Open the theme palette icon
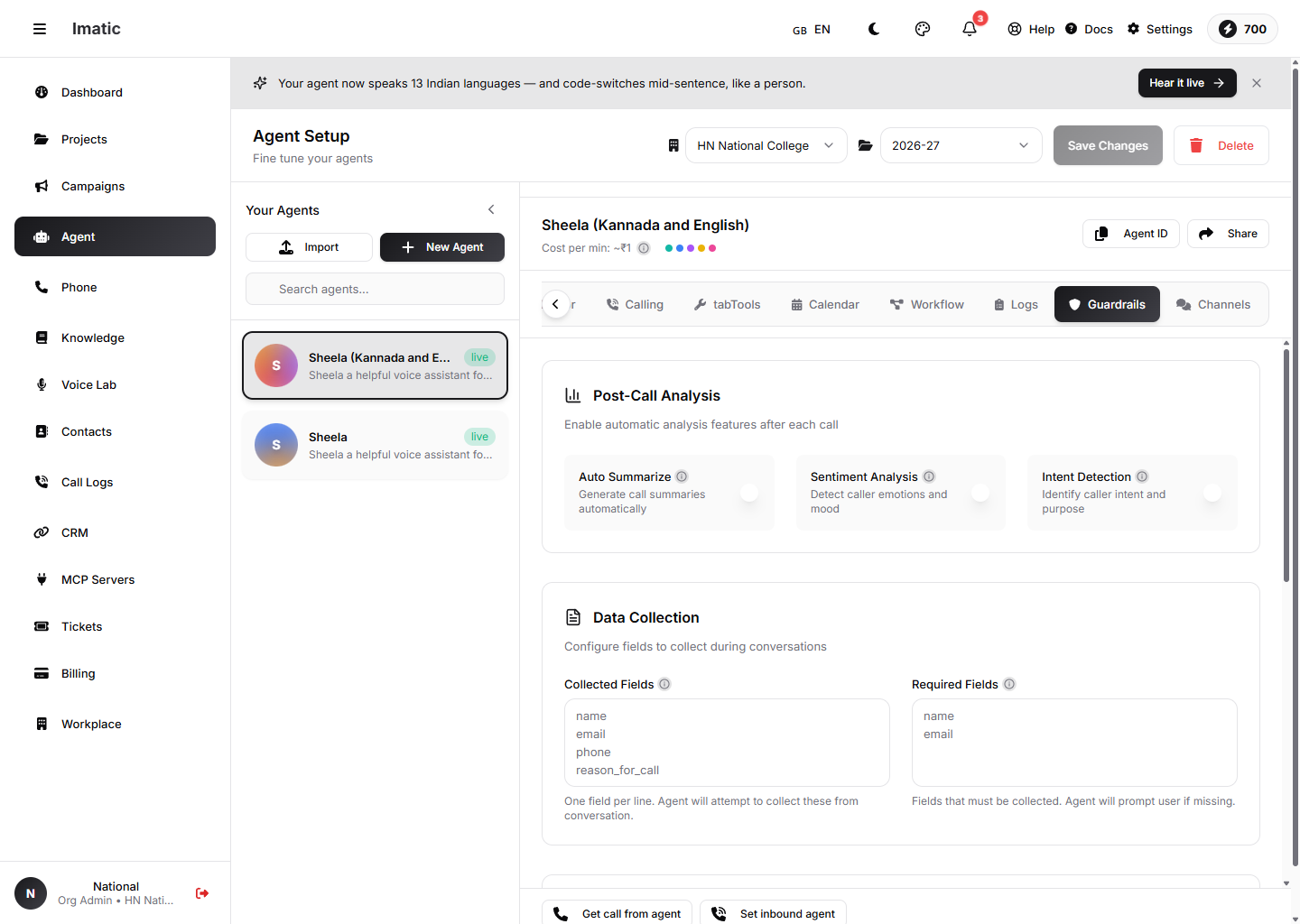 pos(923,29)
